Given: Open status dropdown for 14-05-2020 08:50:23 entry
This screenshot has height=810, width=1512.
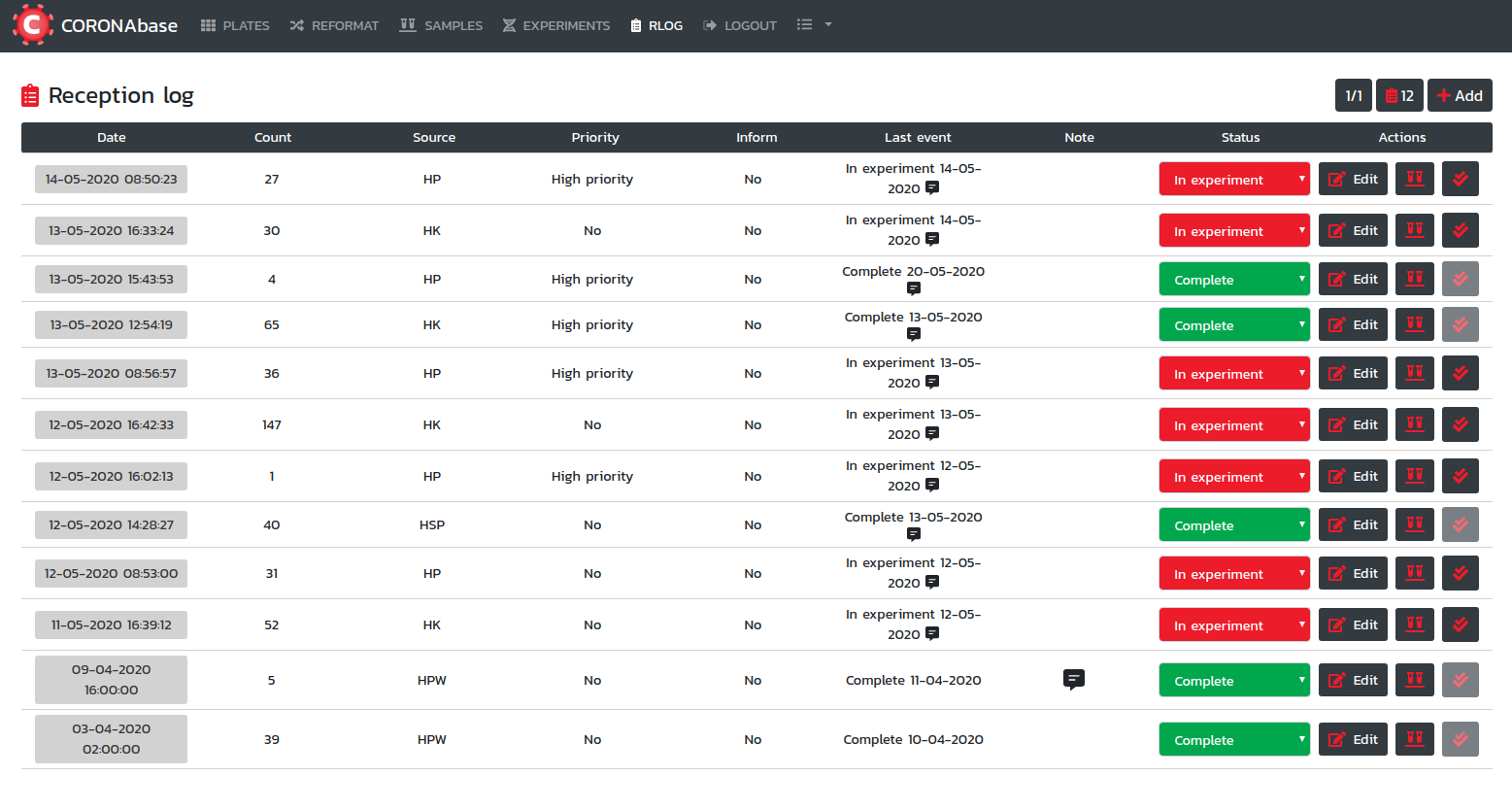Looking at the screenshot, I should pyautogui.click(x=1233, y=179).
